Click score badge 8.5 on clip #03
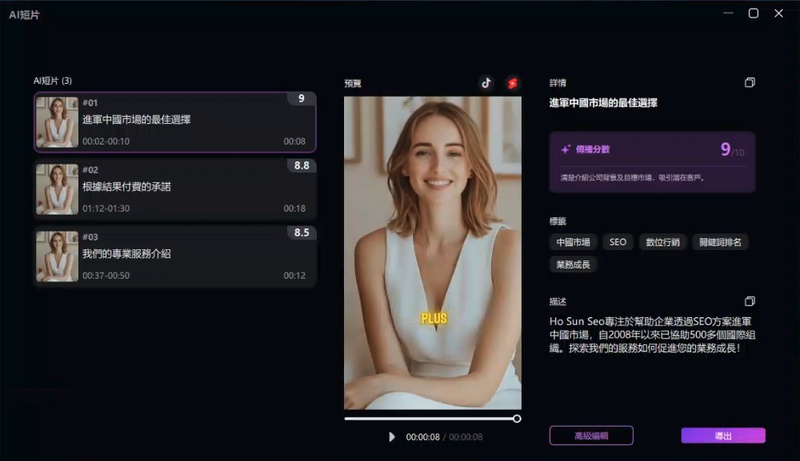The height and width of the screenshot is (461, 800). point(302,233)
